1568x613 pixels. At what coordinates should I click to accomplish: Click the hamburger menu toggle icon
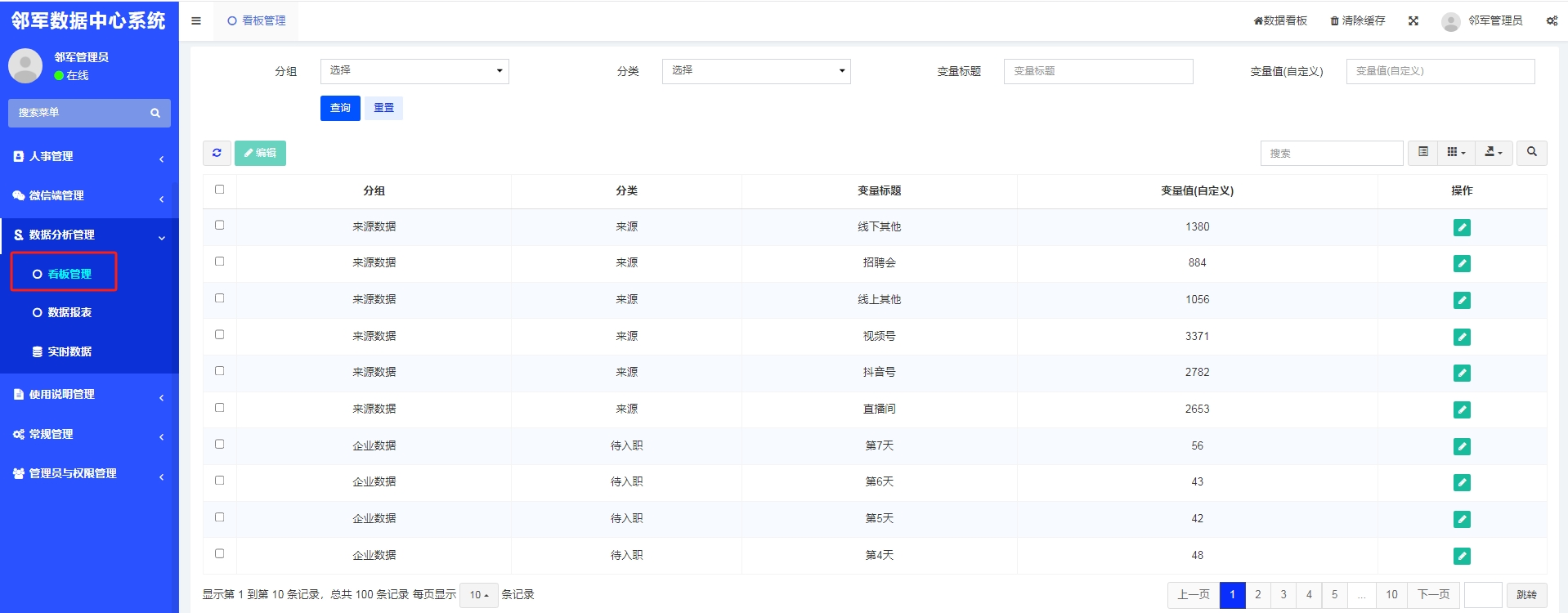(x=196, y=21)
